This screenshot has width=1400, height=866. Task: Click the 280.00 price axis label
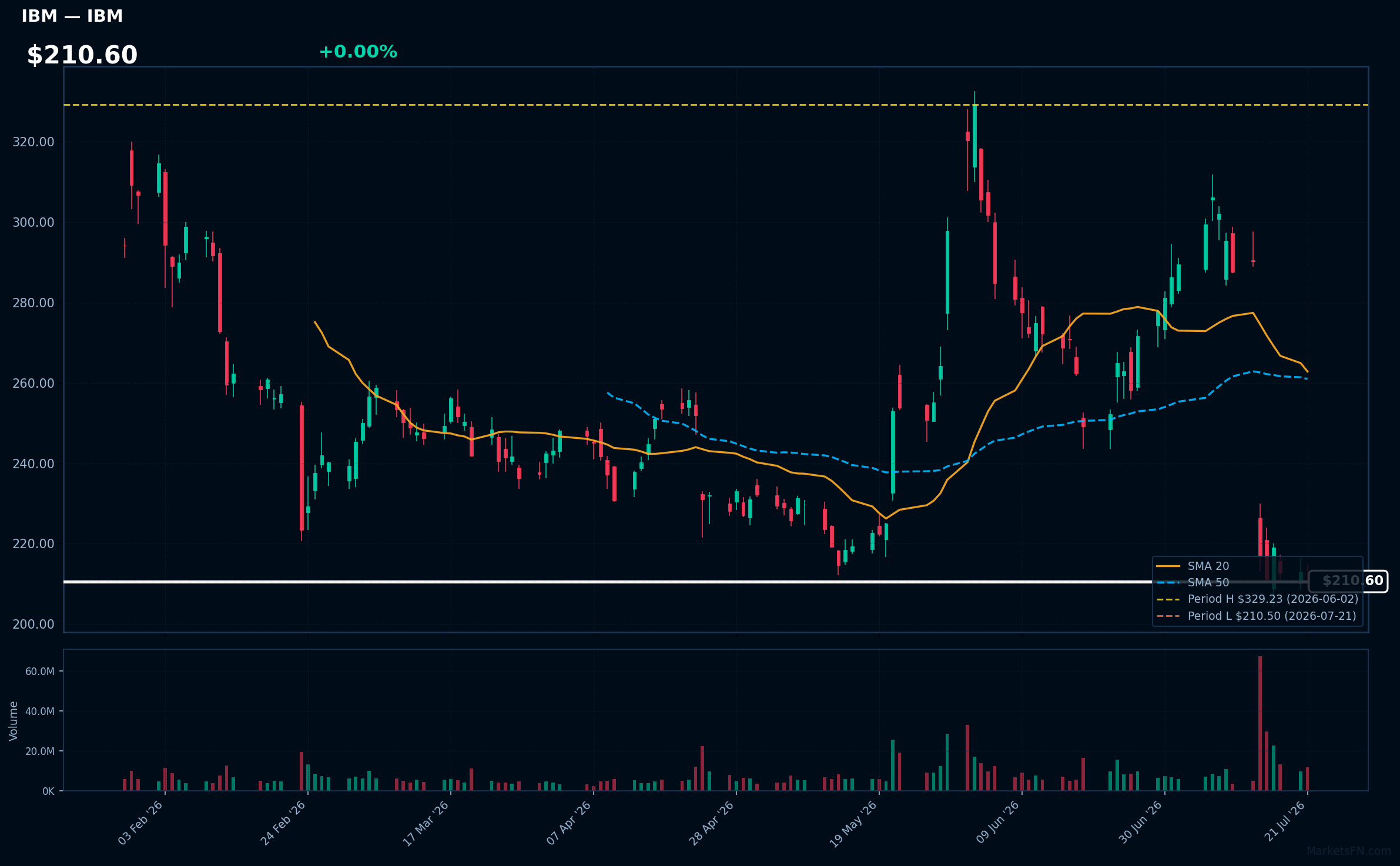pyautogui.click(x=34, y=303)
